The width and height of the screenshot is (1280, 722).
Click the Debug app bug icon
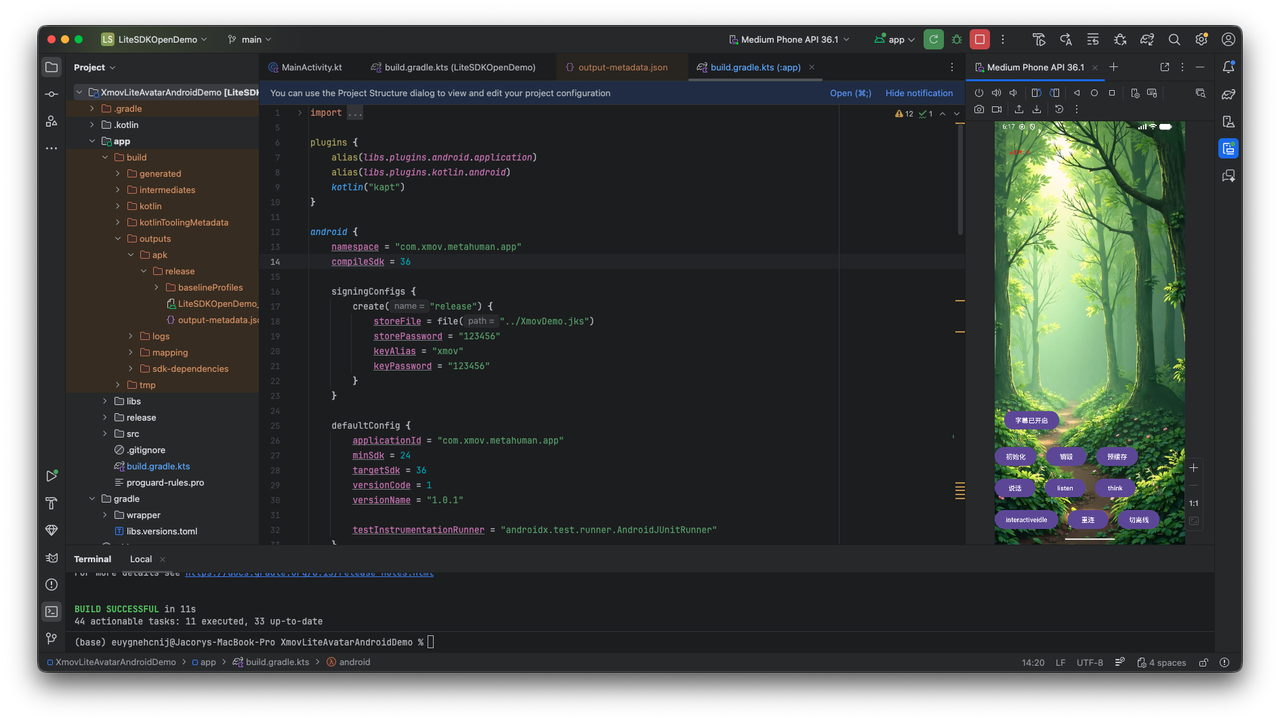point(957,40)
